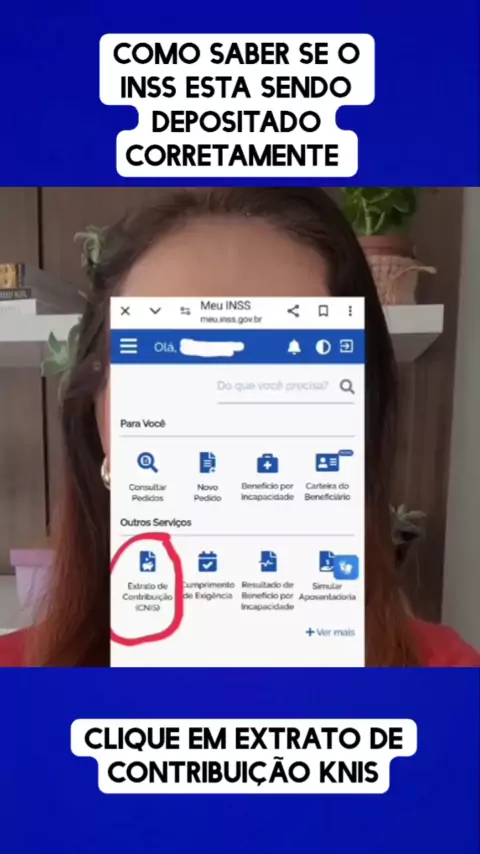
Task: Bookmark the page with bookmark icon
Action: click(x=323, y=311)
